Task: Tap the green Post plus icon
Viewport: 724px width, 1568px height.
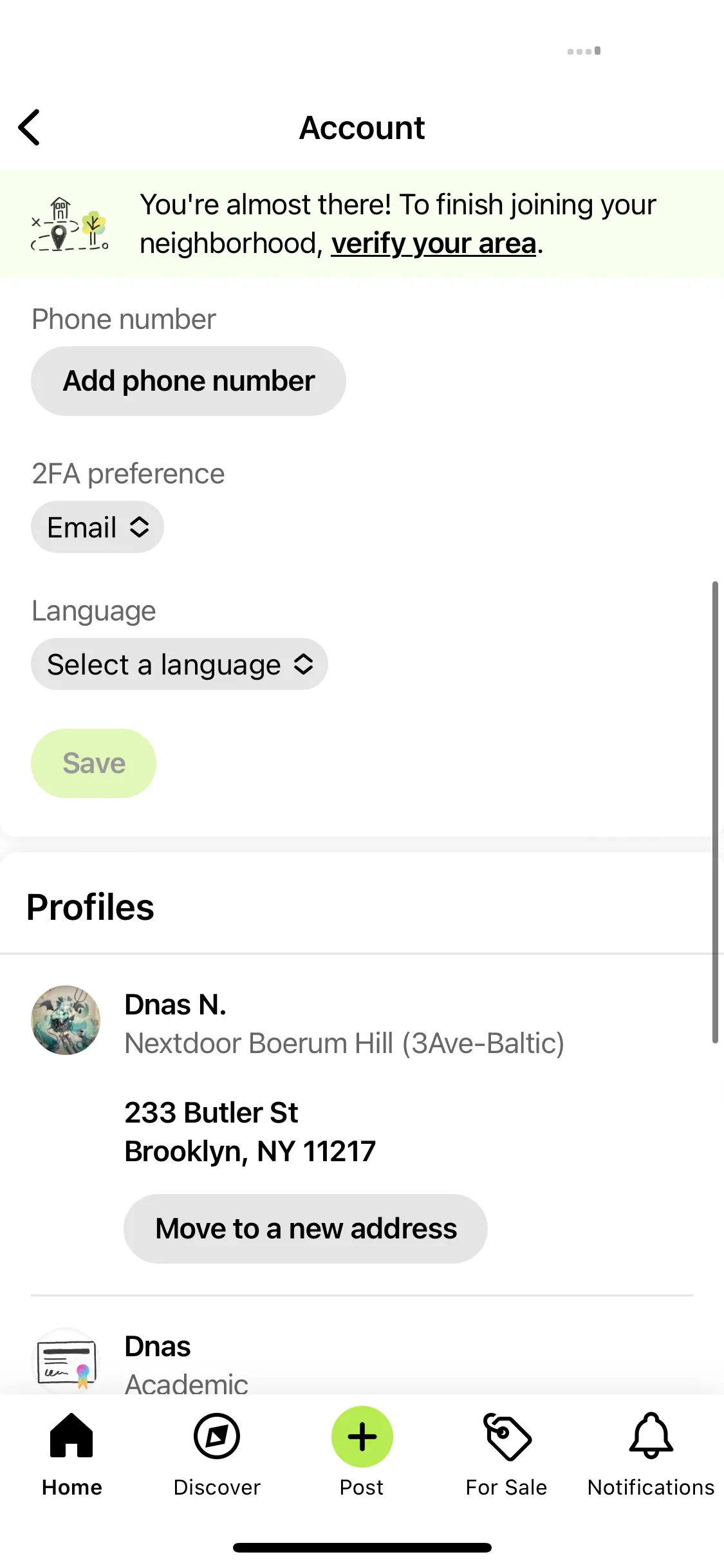Action: tap(362, 1436)
